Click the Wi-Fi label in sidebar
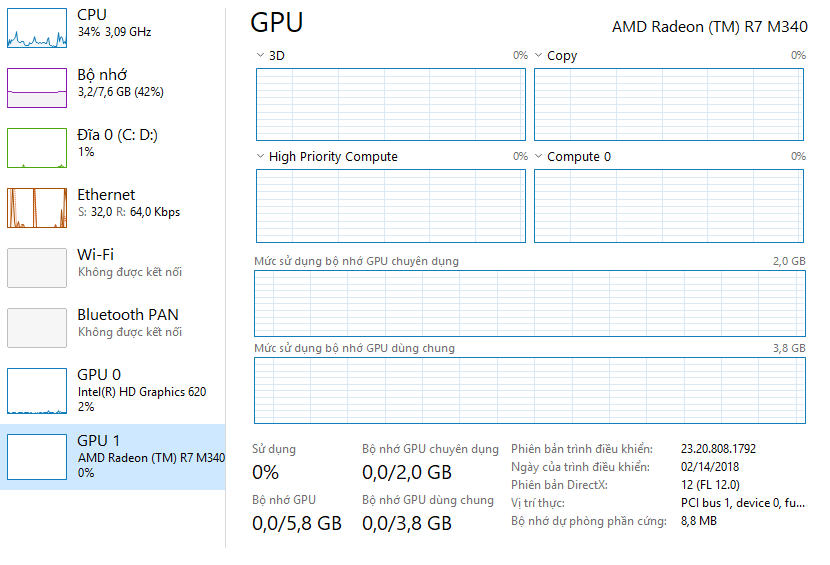The image size is (830, 565). (x=95, y=255)
